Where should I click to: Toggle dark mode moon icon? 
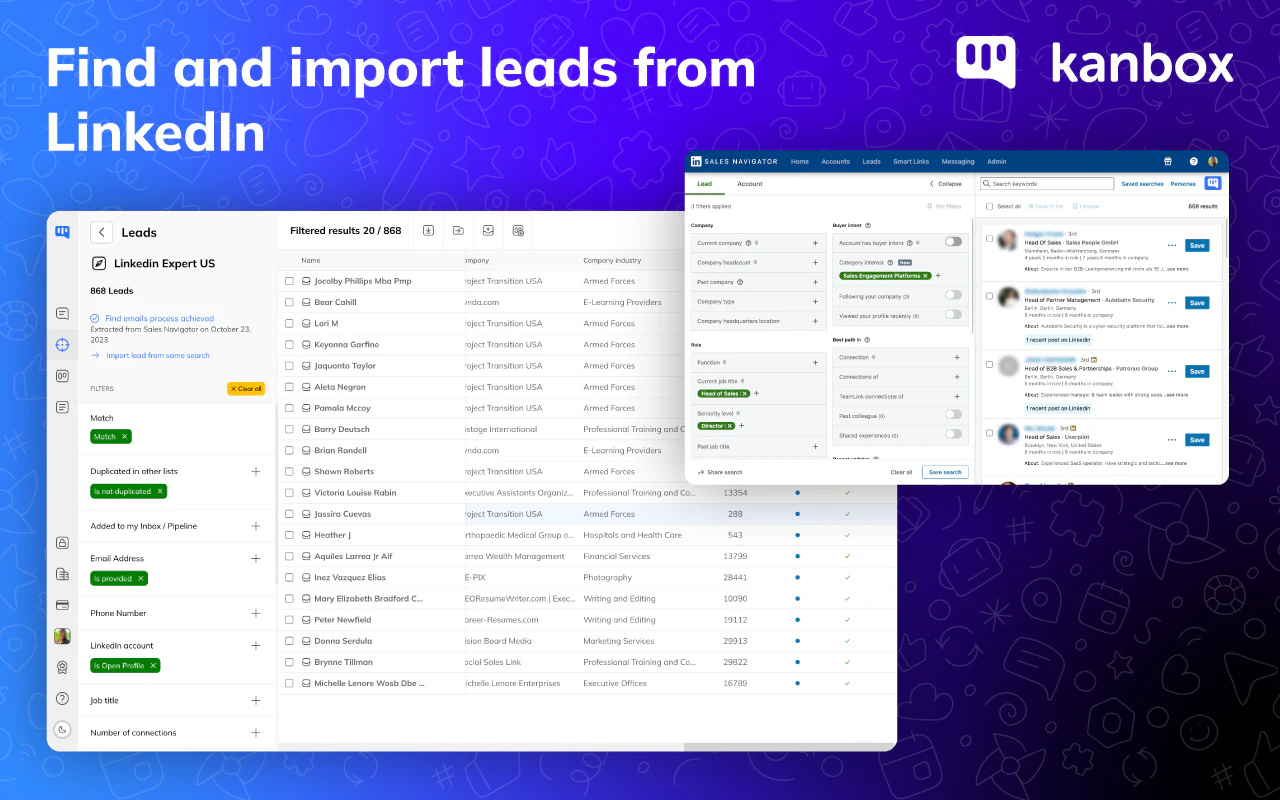[x=62, y=730]
